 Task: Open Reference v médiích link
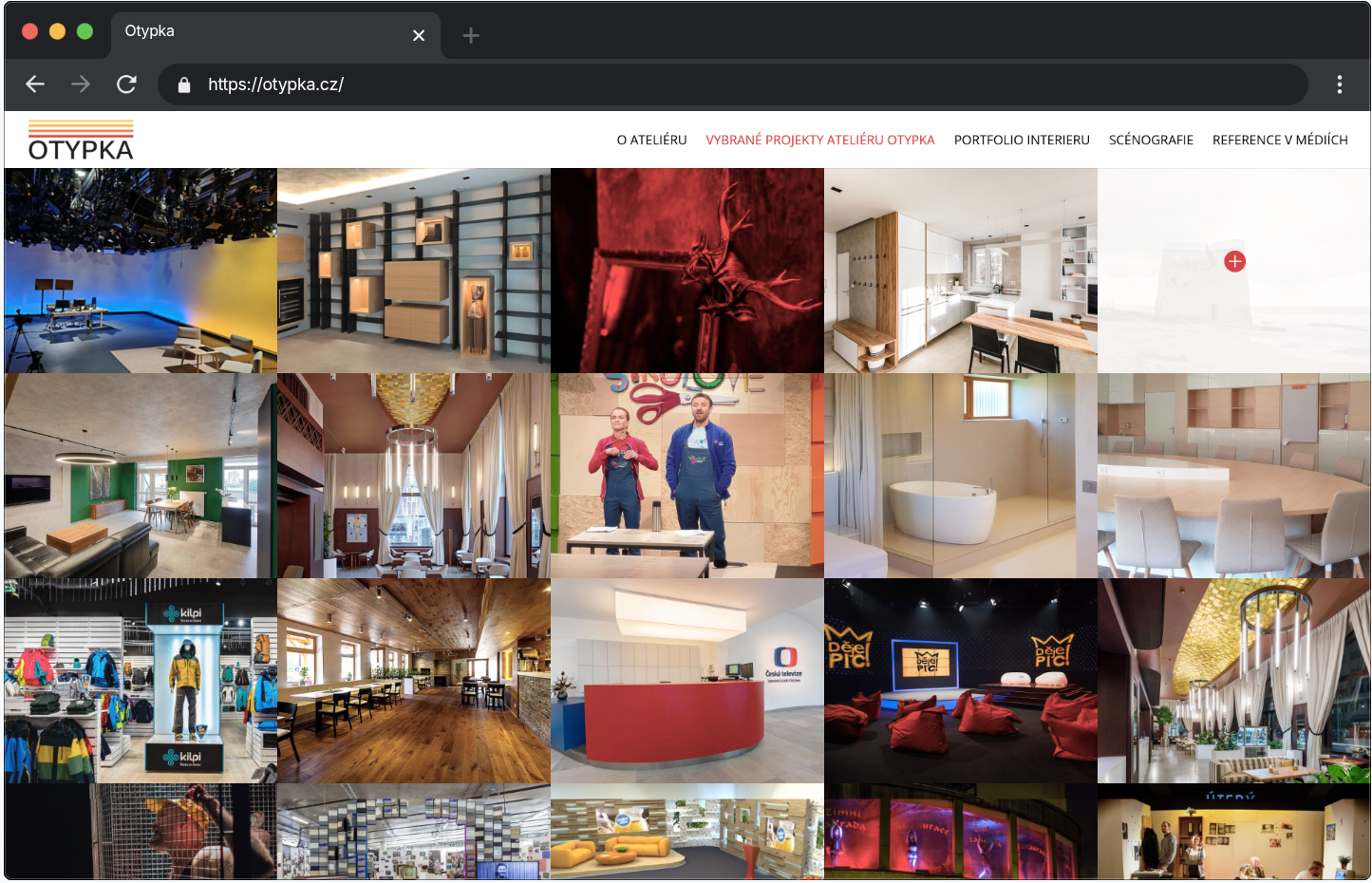[x=1280, y=140]
